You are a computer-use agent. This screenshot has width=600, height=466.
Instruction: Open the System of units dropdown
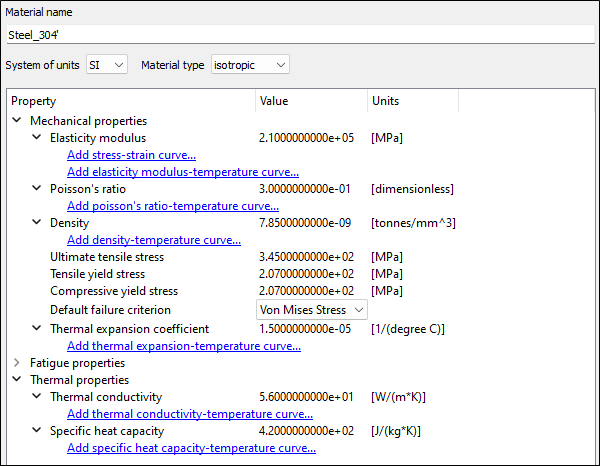(106, 65)
